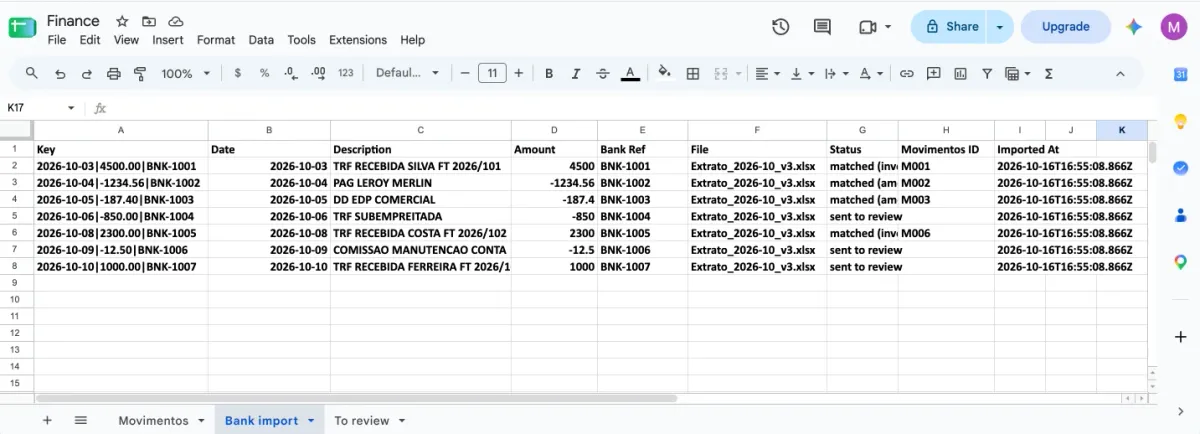This screenshot has width=1200, height=434.
Task: Collapse the toolbar with chevron
Action: (1120, 73)
